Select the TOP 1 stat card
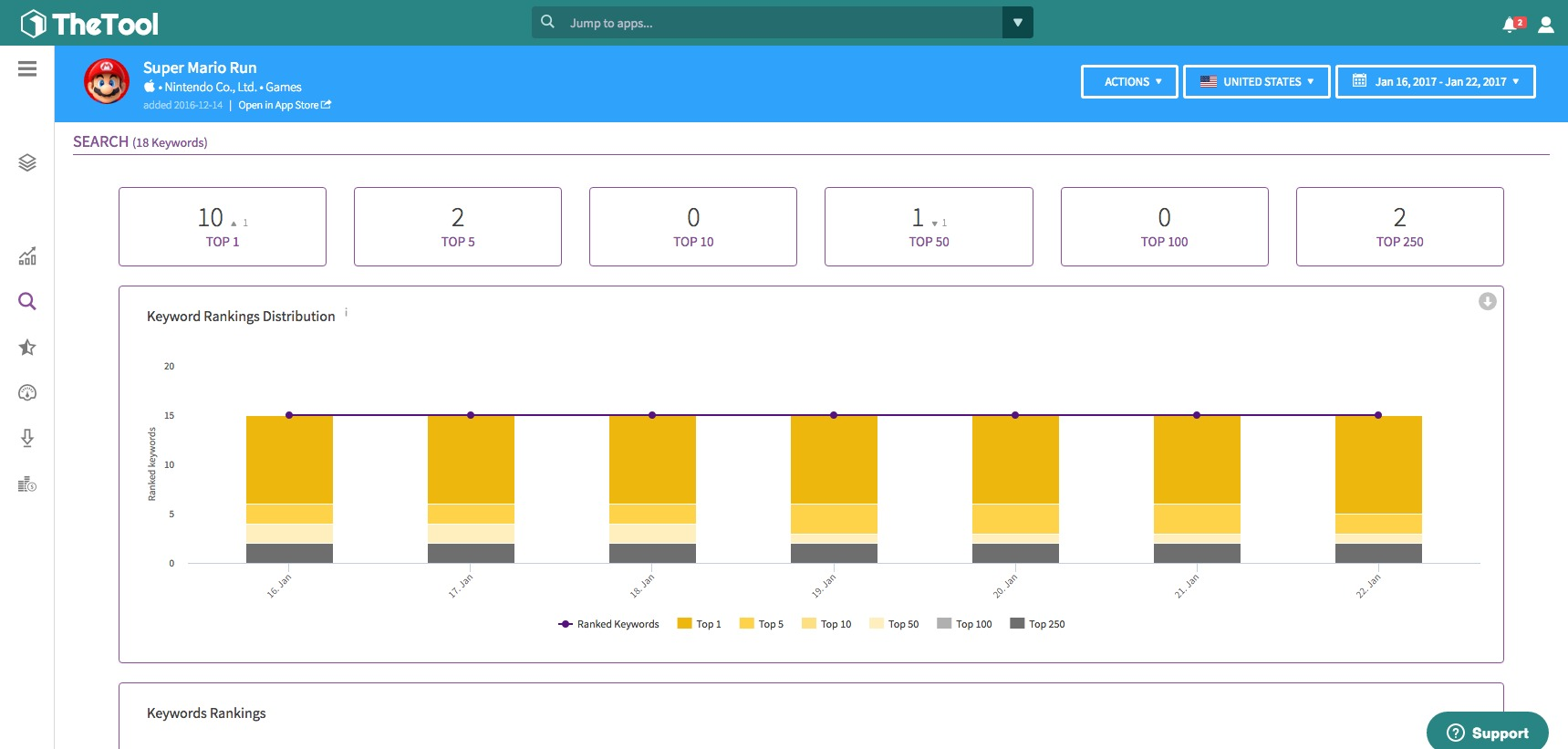The height and width of the screenshot is (749, 1568). point(223,227)
